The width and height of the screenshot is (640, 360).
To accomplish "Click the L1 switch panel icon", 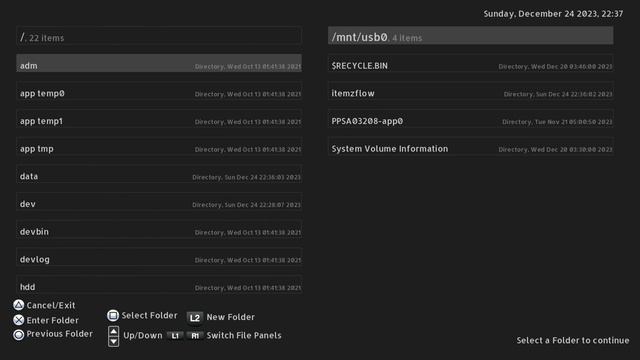I will tap(175, 336).
